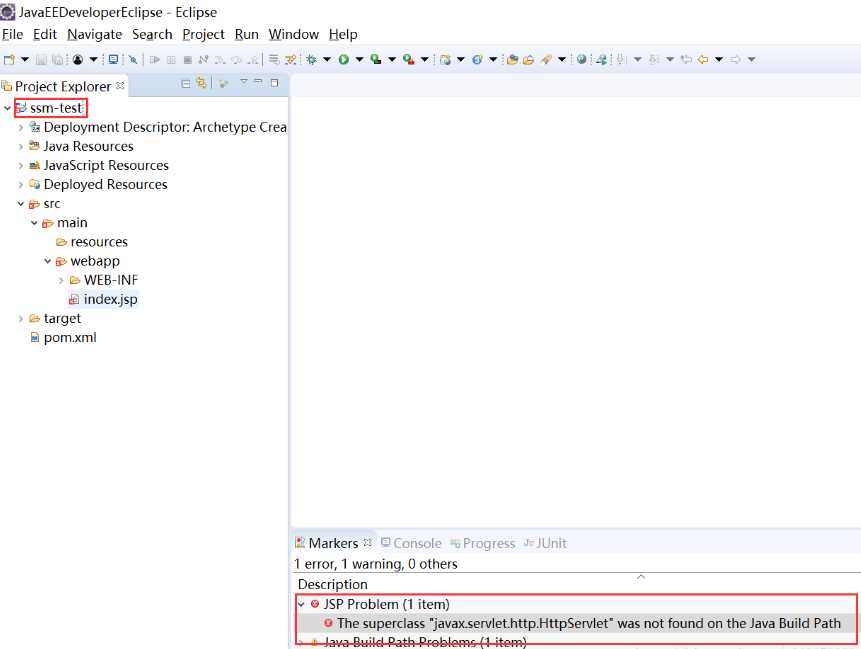The height and width of the screenshot is (649, 861).
Task: Collapse the webapp folder
Action: pyautogui.click(x=48, y=261)
